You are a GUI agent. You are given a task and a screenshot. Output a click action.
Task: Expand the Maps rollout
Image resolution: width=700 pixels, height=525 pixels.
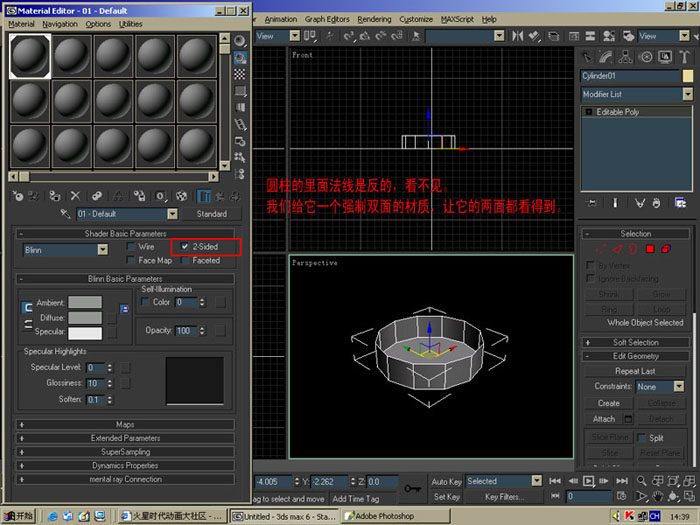pos(125,425)
